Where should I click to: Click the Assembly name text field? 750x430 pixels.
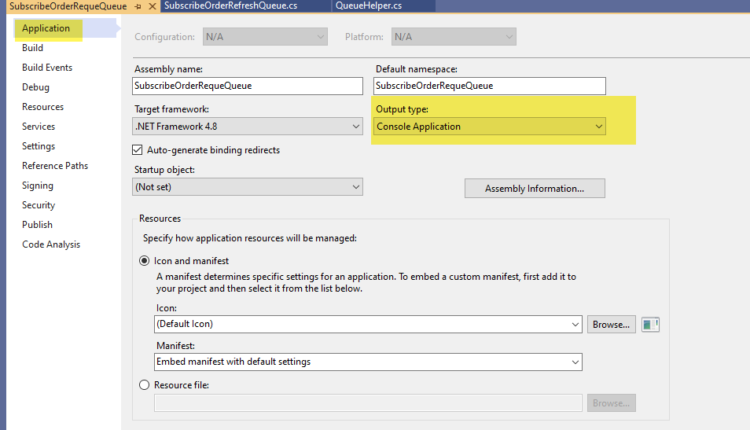tap(247, 86)
